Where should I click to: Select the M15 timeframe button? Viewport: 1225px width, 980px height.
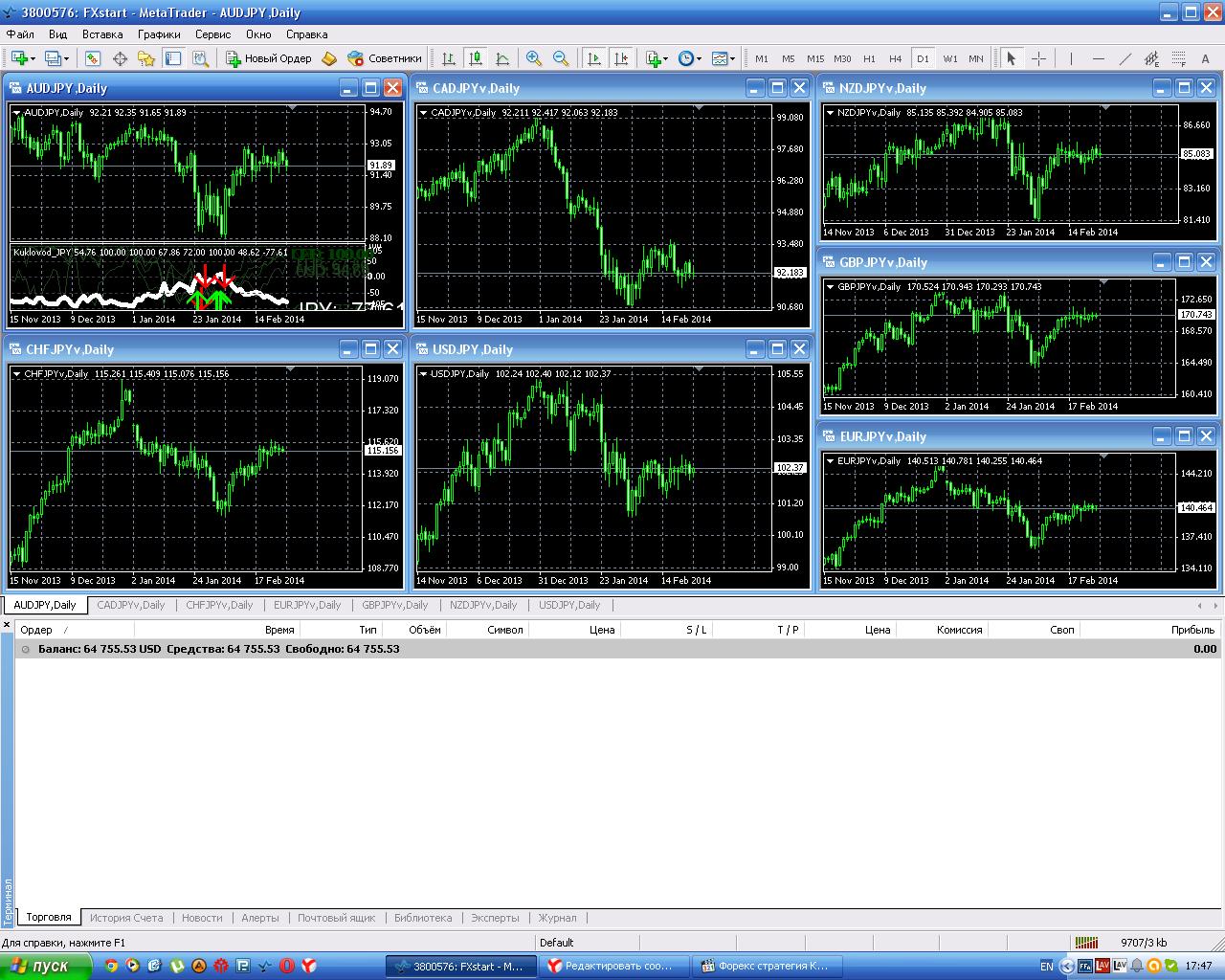815,58
